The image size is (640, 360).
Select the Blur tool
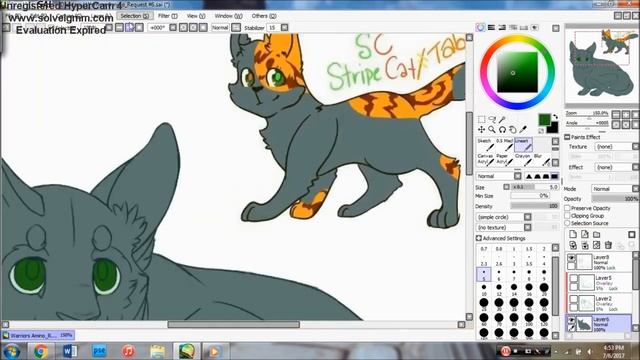click(x=542, y=160)
